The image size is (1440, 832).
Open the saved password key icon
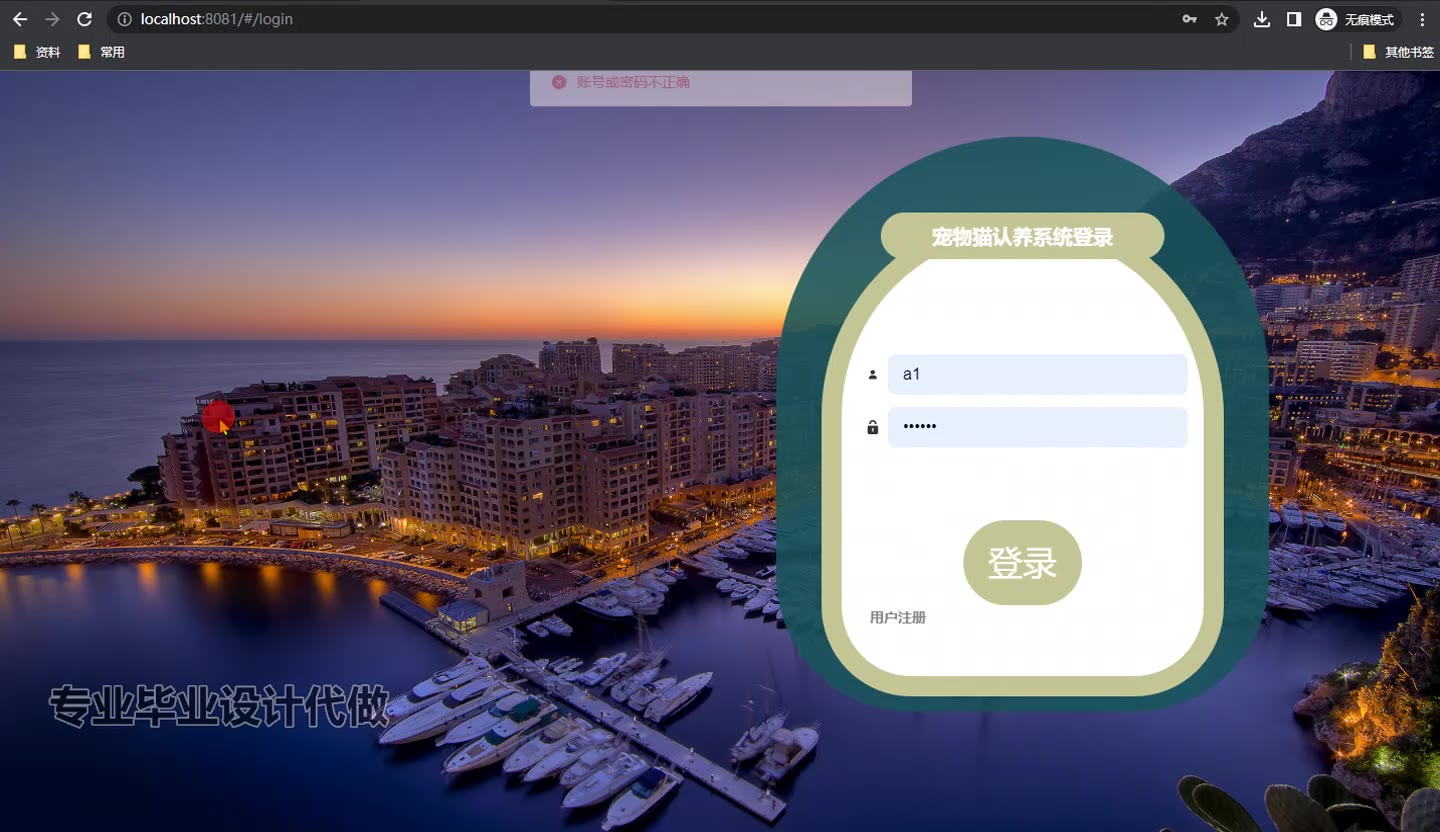(x=1189, y=19)
